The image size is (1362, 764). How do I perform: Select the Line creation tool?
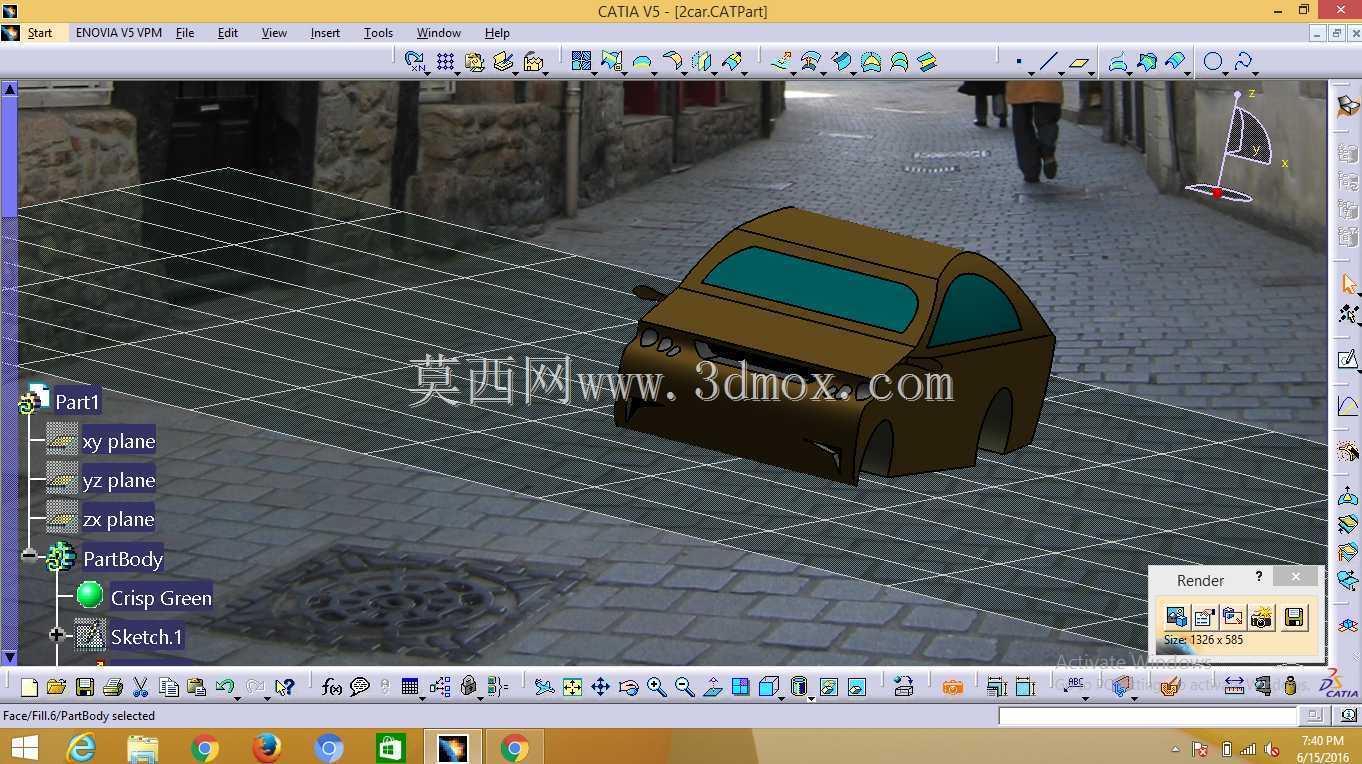pos(1048,62)
